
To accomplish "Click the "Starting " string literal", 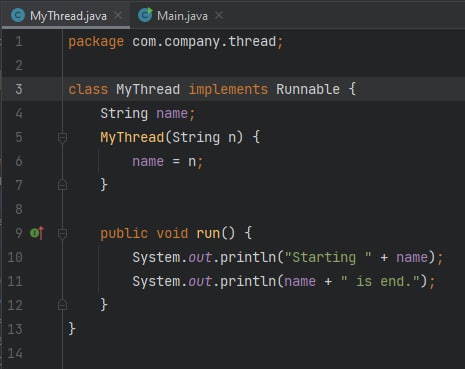I will pos(328,258).
